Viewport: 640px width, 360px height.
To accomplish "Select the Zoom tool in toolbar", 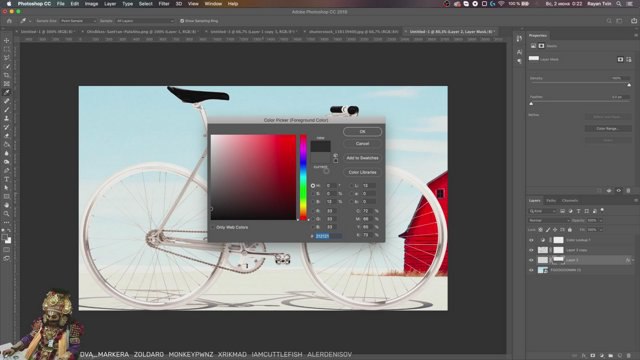I will click(x=7, y=213).
